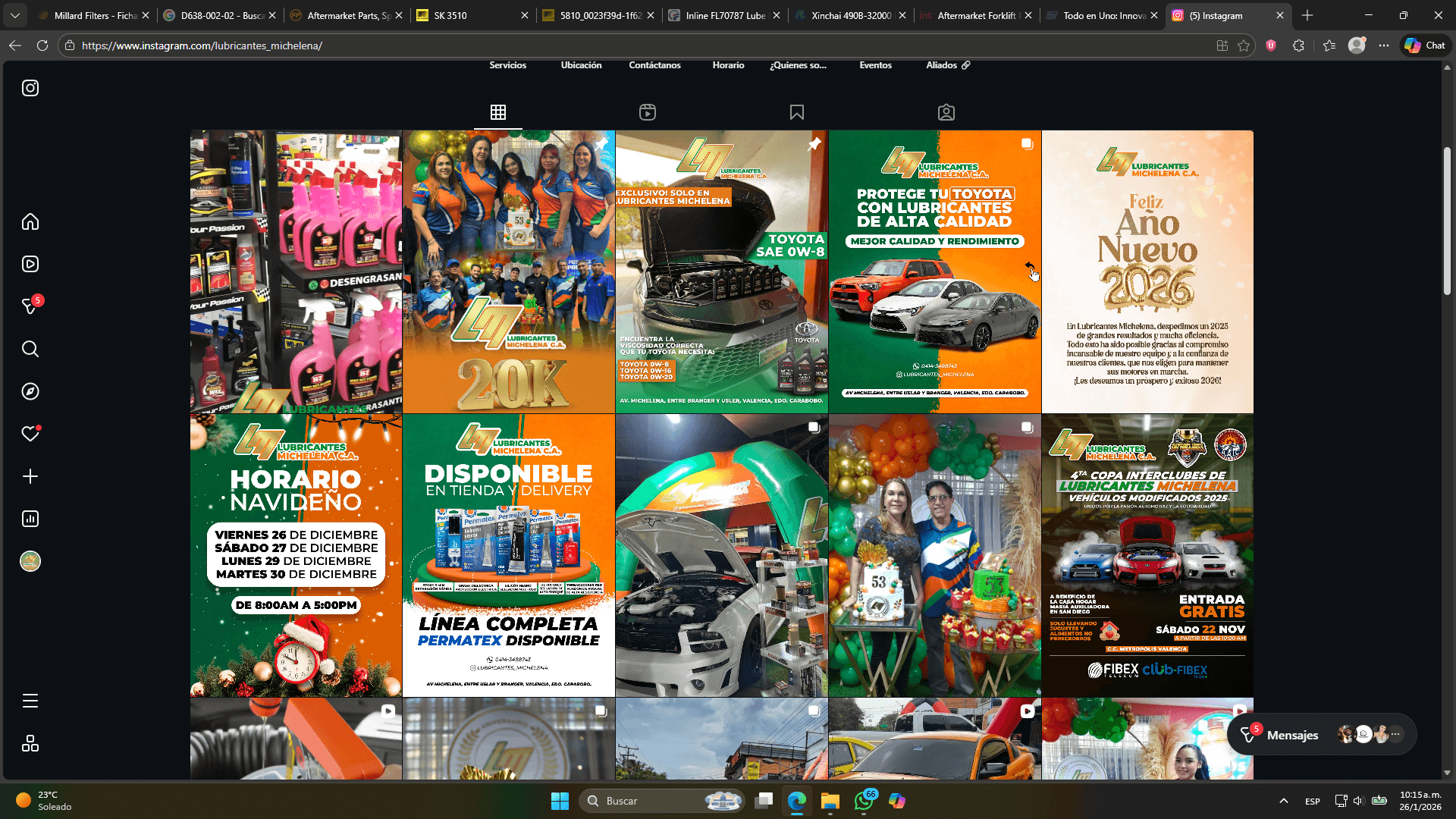Add this page to browser favorites
The image size is (1456, 819).
click(x=1244, y=45)
